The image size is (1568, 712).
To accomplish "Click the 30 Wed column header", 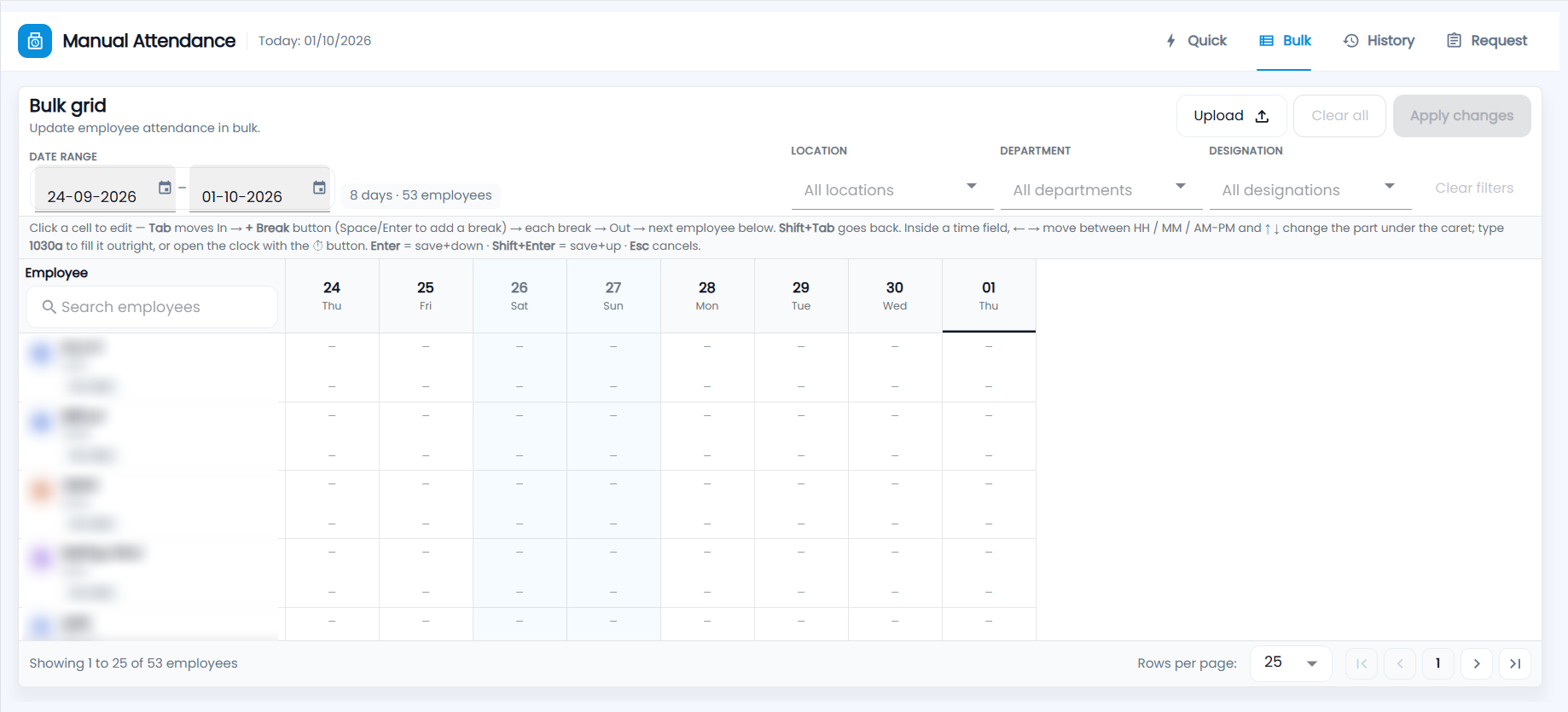I will pos(895,296).
